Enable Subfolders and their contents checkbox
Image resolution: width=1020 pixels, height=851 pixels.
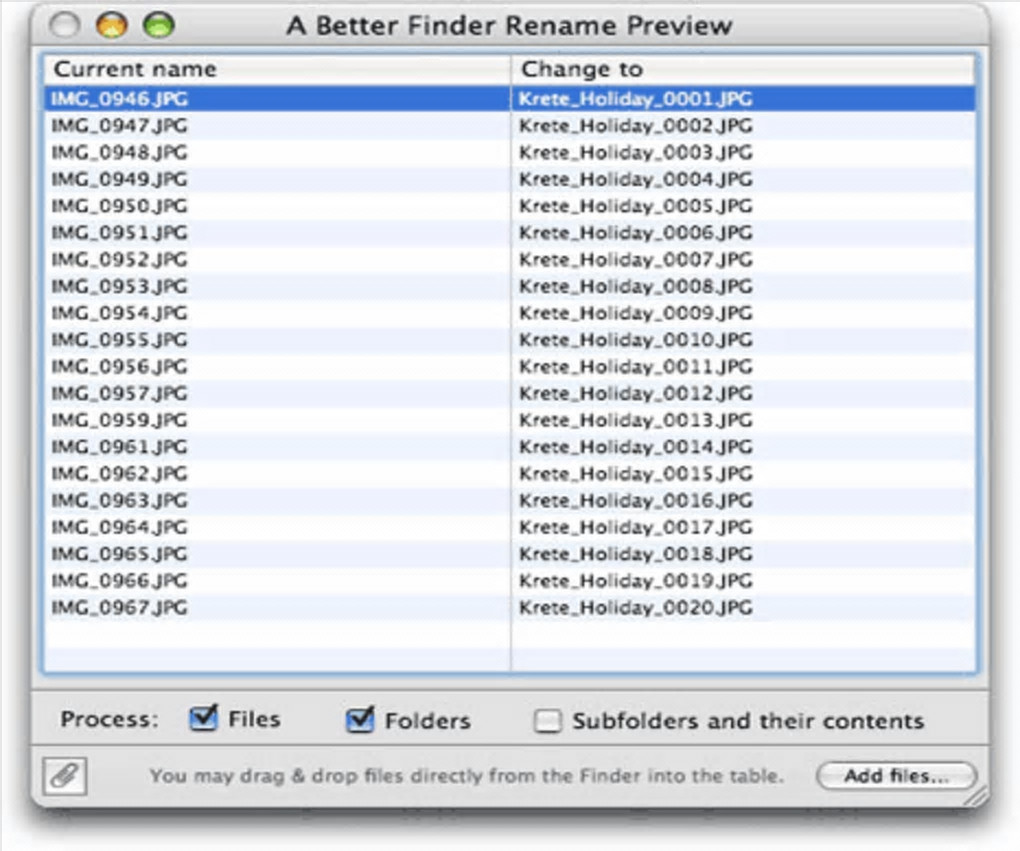pos(547,721)
